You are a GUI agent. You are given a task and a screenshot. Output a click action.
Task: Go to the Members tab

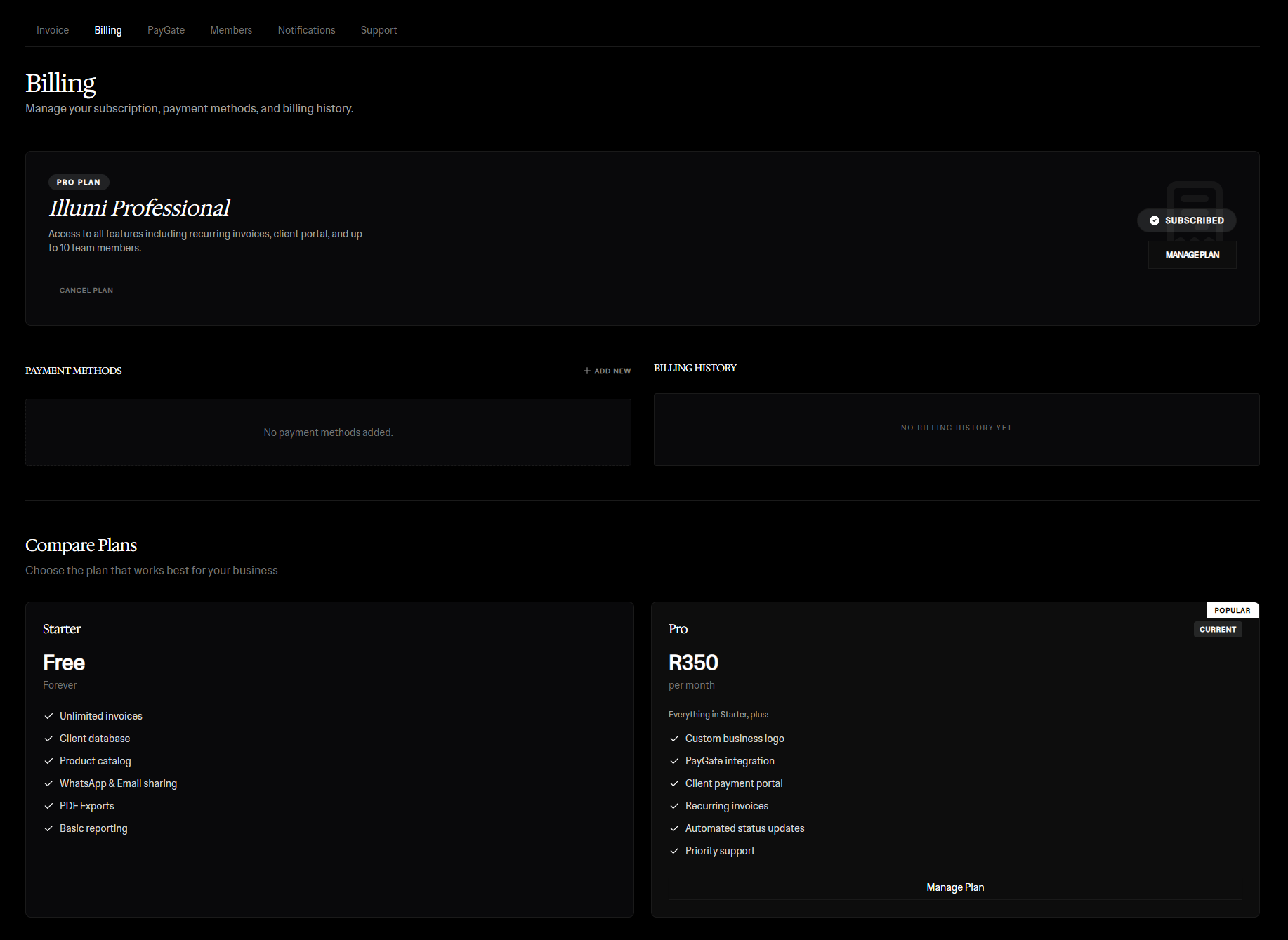231,30
